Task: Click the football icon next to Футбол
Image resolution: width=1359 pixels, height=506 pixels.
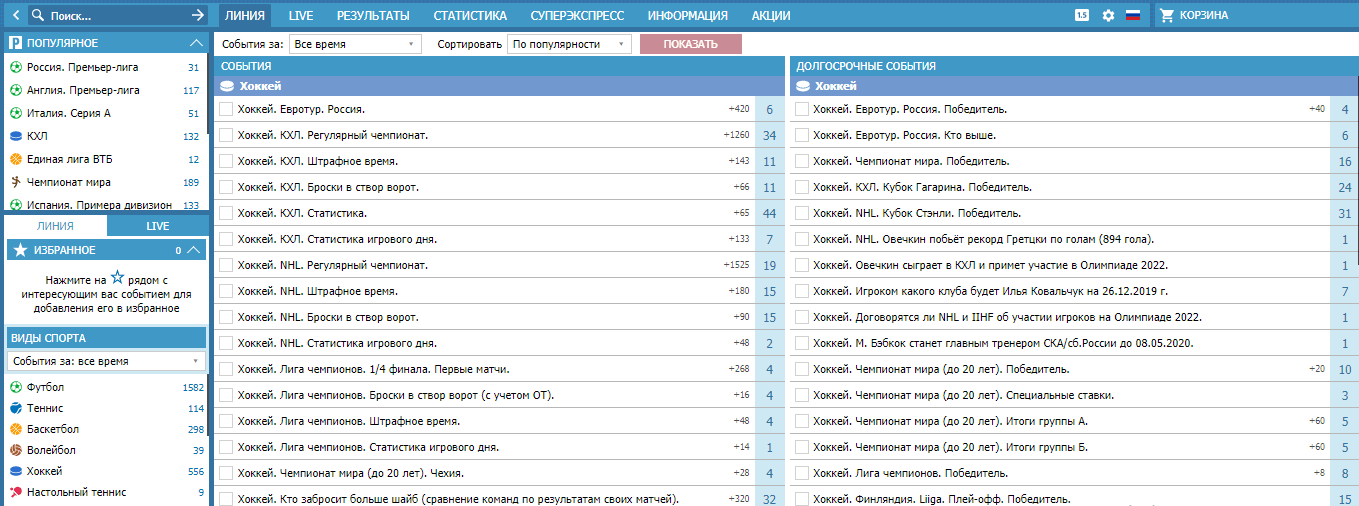Action: [15, 387]
